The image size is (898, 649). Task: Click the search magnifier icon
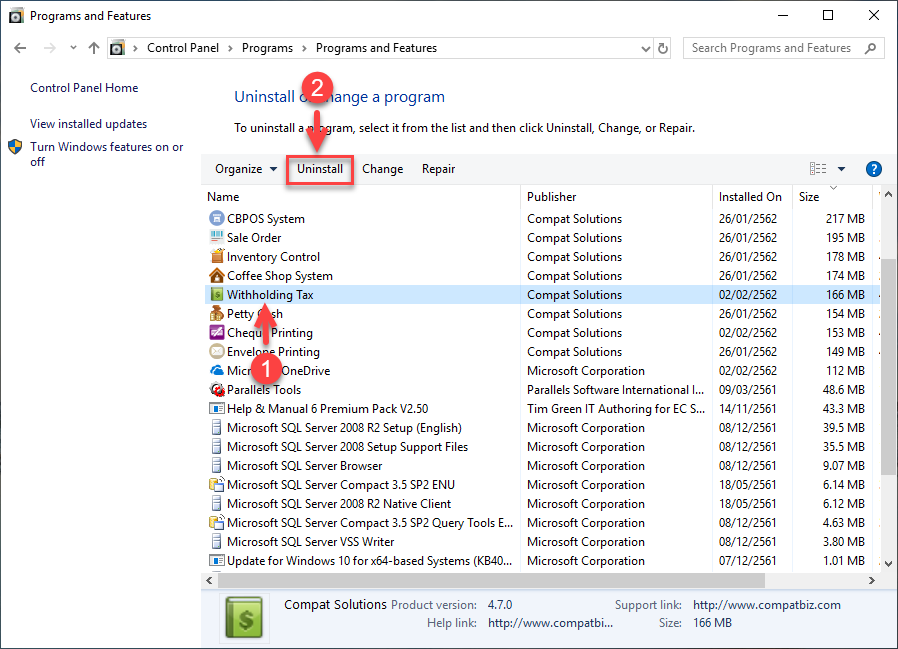[x=871, y=48]
